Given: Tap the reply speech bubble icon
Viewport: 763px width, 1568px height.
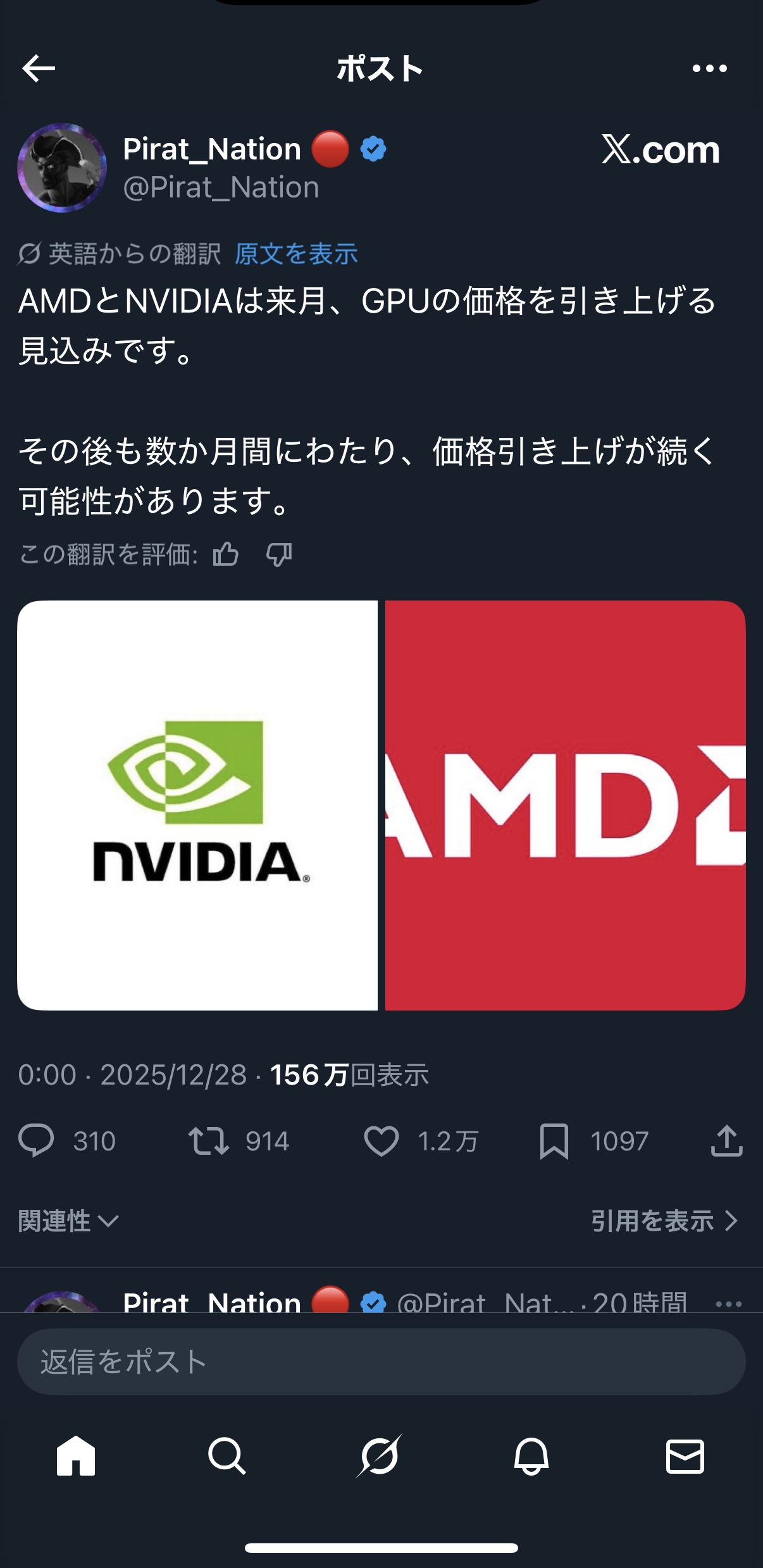Looking at the screenshot, I should (36, 1141).
